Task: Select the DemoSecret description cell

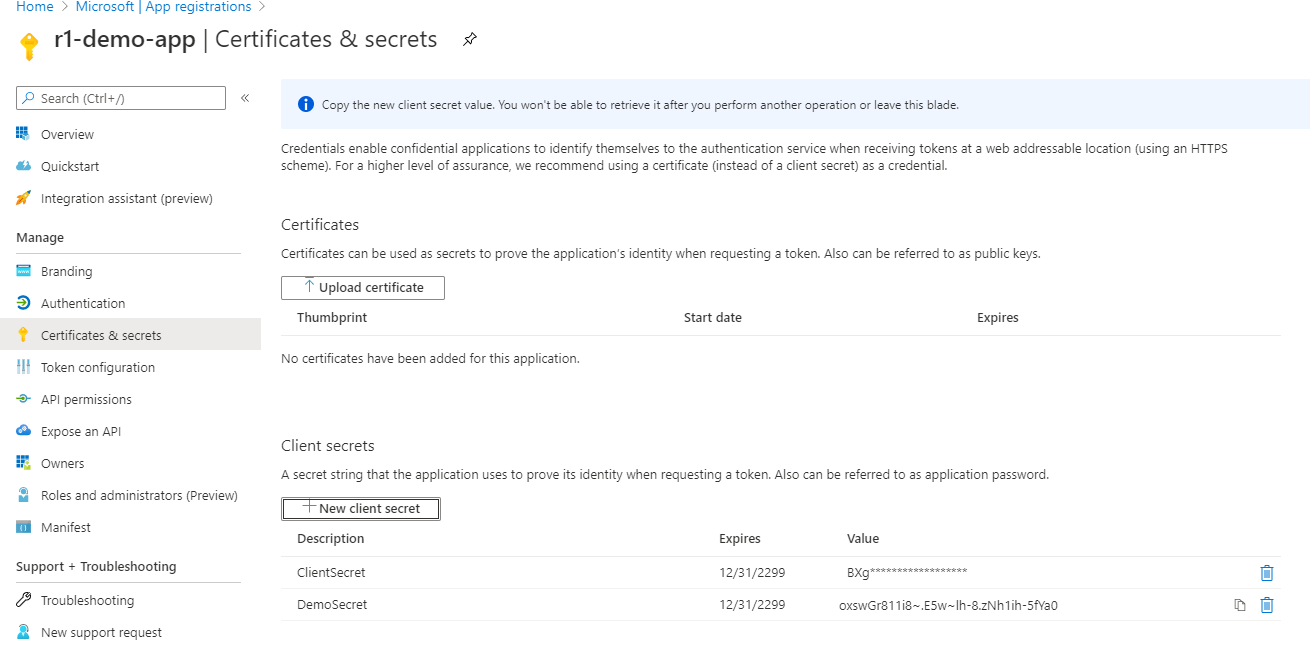Action: pyautogui.click(x=332, y=605)
